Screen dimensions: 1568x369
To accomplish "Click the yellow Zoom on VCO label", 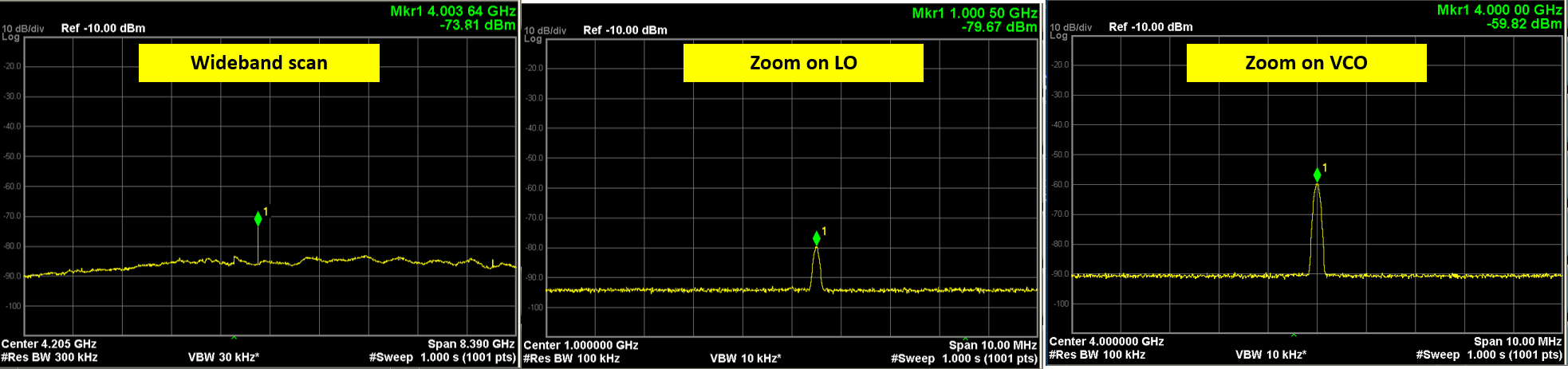I will tap(1306, 63).
